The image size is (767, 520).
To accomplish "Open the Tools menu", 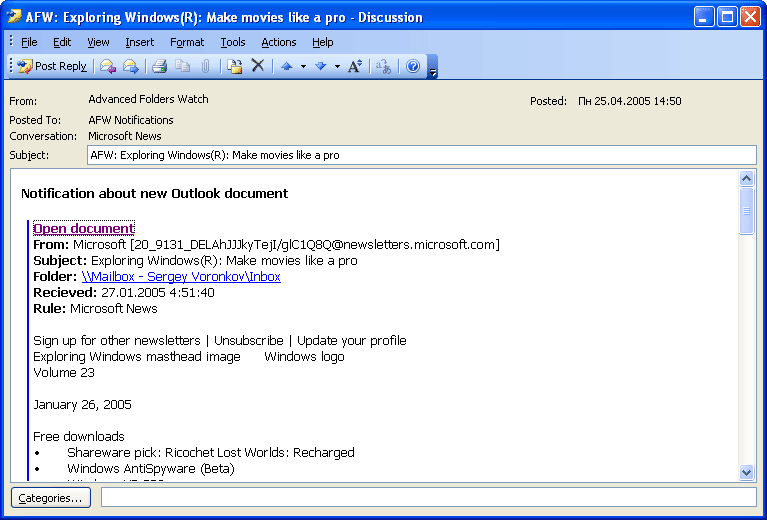I will tap(233, 43).
